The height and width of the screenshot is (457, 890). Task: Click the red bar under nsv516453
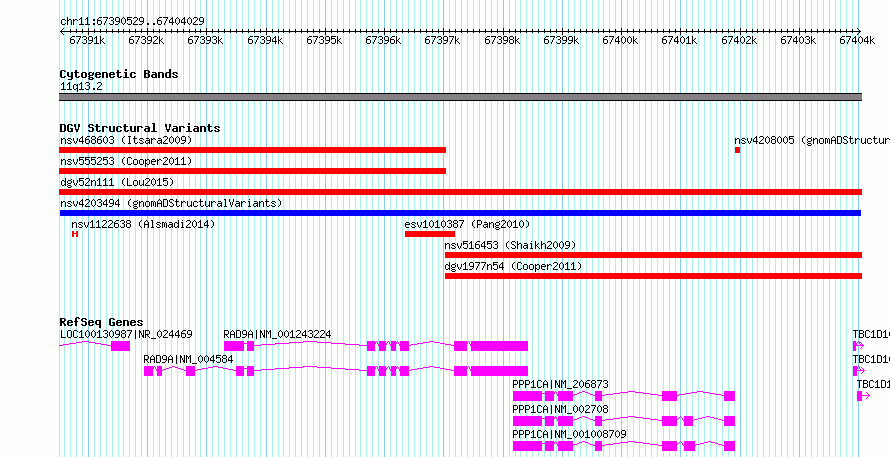point(654,255)
